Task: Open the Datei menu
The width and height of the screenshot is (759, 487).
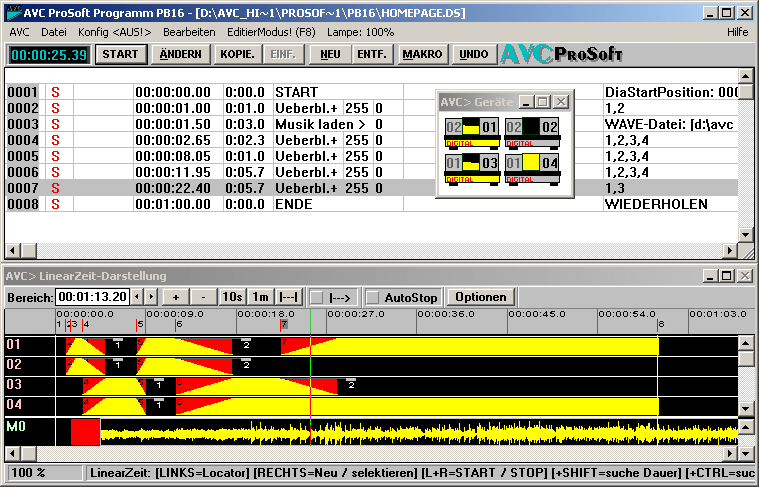Action: [x=54, y=32]
